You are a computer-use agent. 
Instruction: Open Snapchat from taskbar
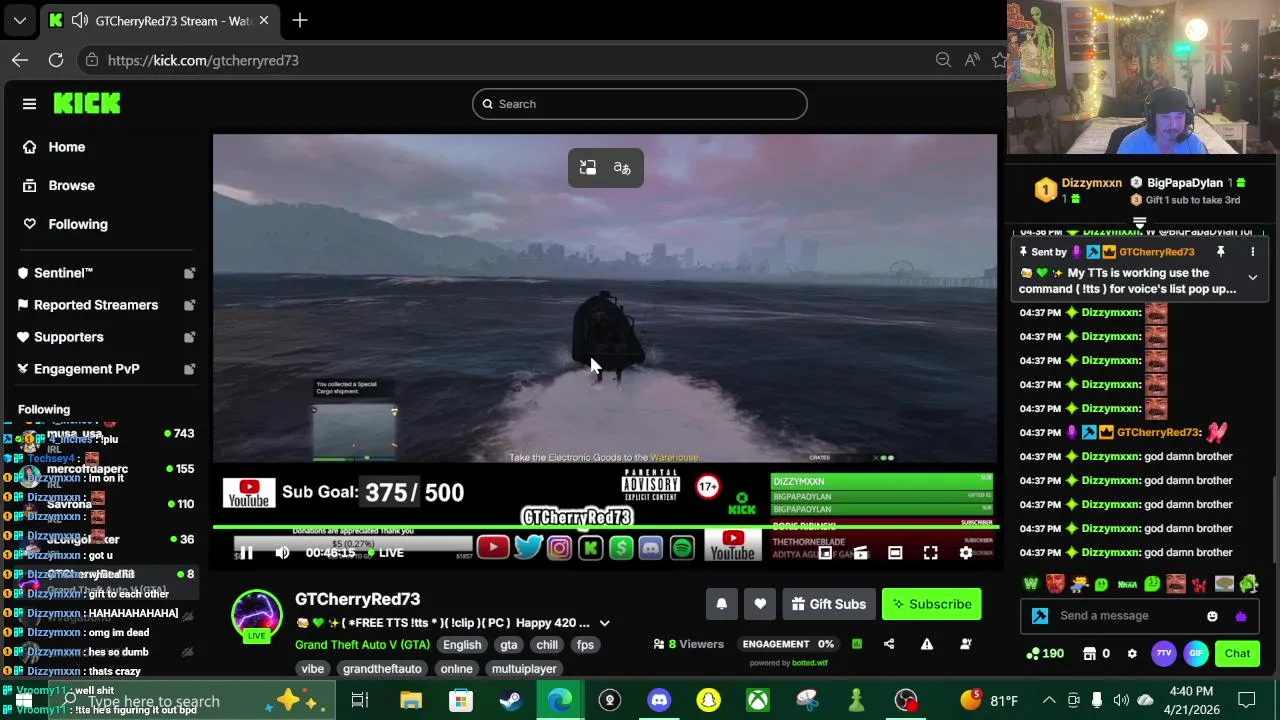tap(708, 700)
